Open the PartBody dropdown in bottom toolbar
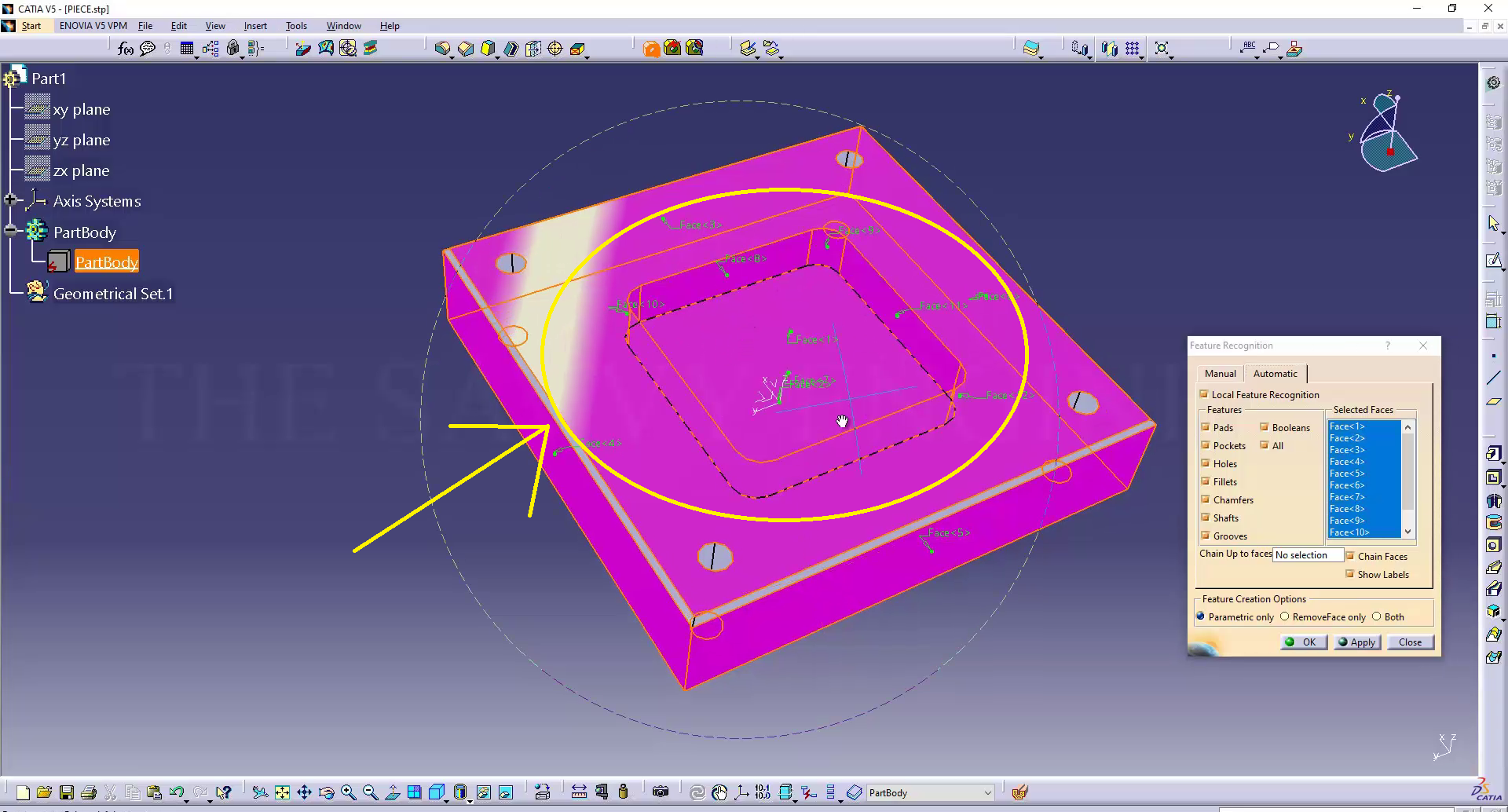 [x=987, y=793]
